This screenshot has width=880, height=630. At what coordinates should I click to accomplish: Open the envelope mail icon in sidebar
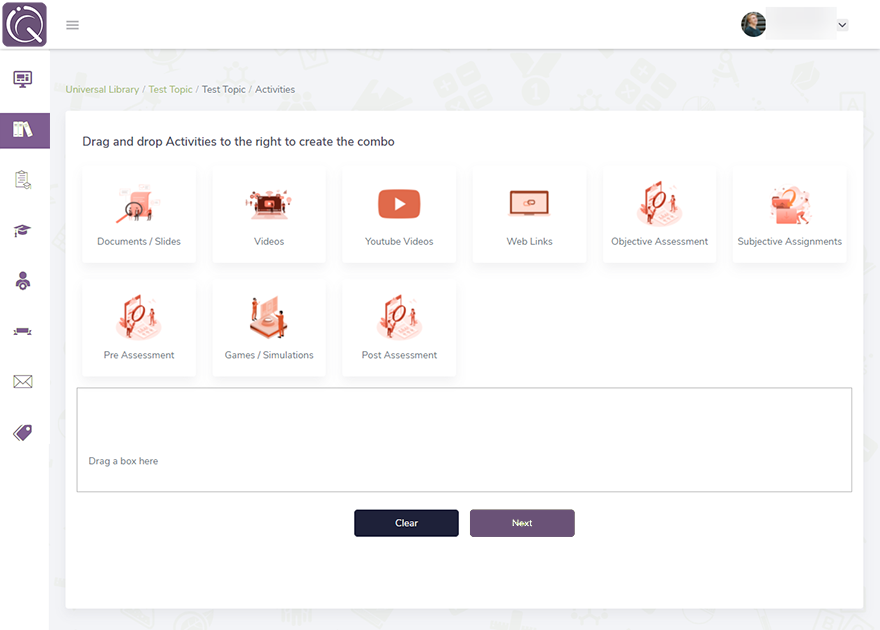click(x=22, y=382)
